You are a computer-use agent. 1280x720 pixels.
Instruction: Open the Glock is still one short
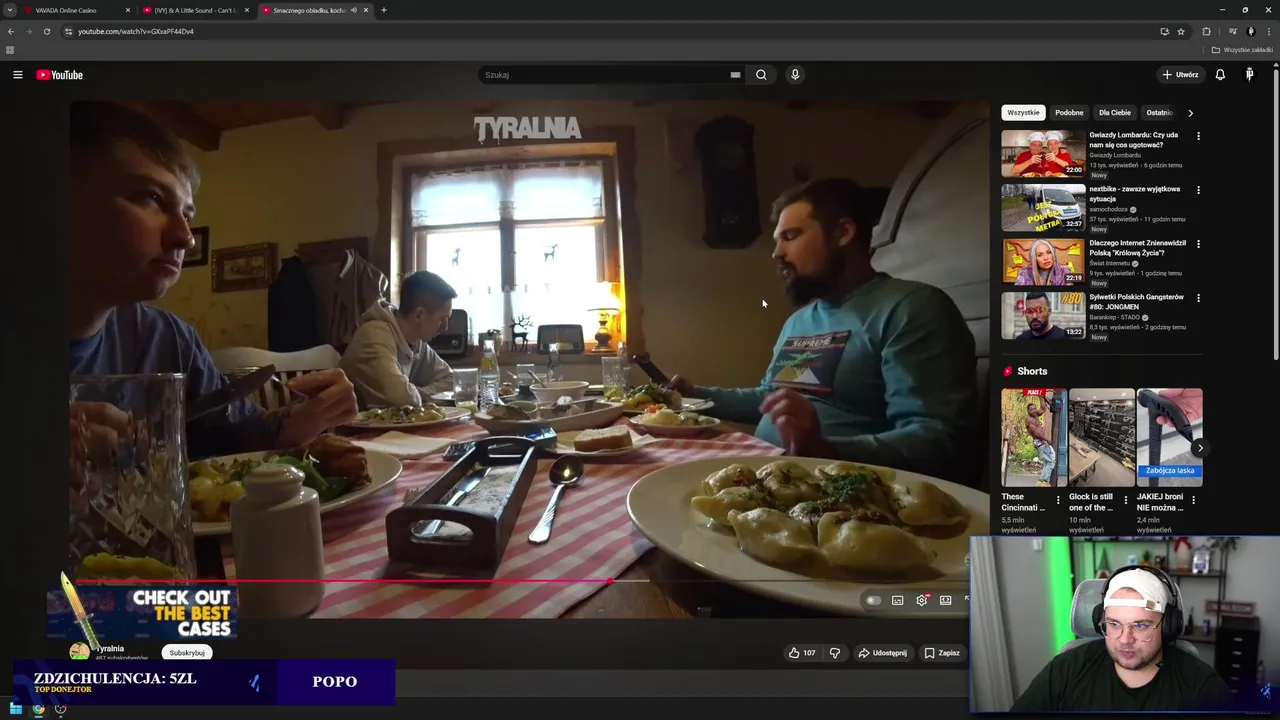[1102, 437]
